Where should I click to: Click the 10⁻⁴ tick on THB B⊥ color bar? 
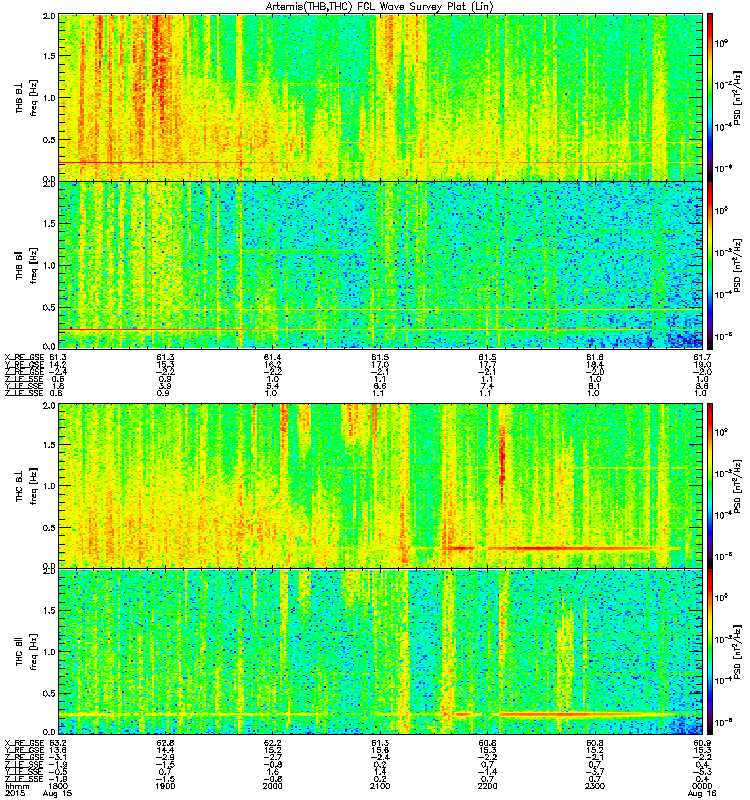pos(723,127)
